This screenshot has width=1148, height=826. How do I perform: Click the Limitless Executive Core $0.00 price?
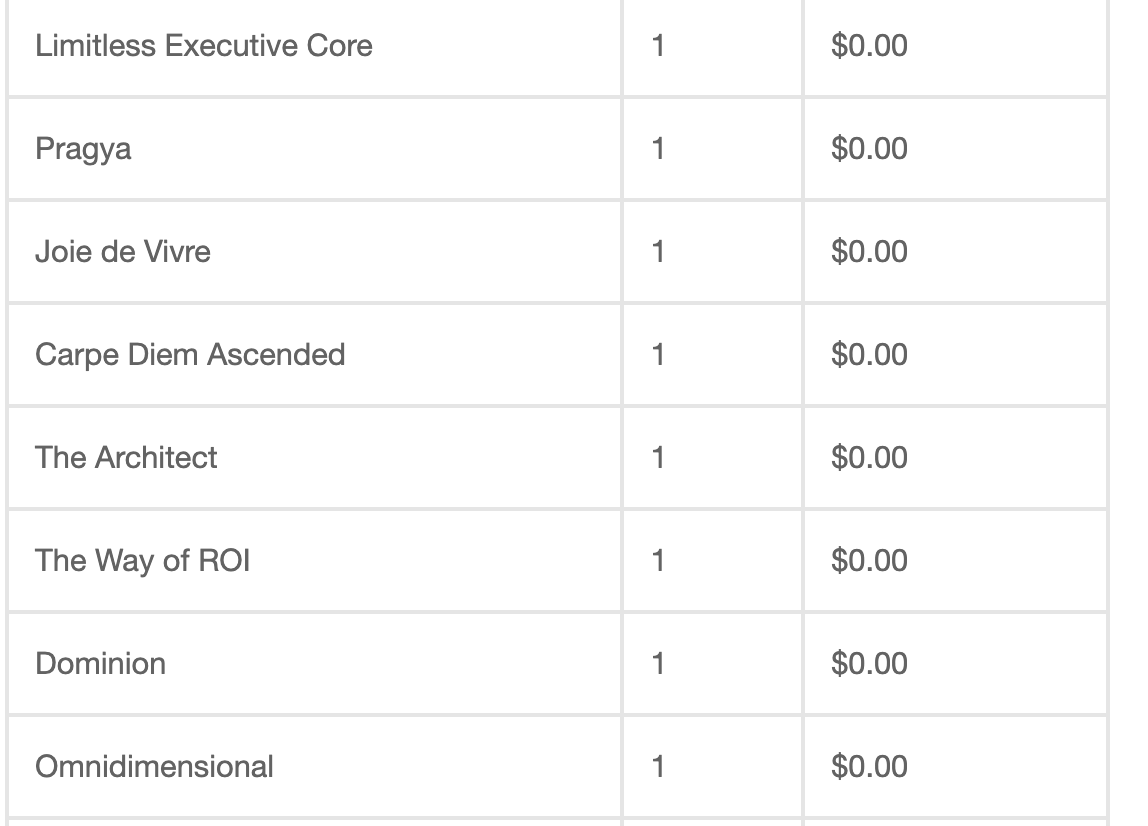coord(869,45)
